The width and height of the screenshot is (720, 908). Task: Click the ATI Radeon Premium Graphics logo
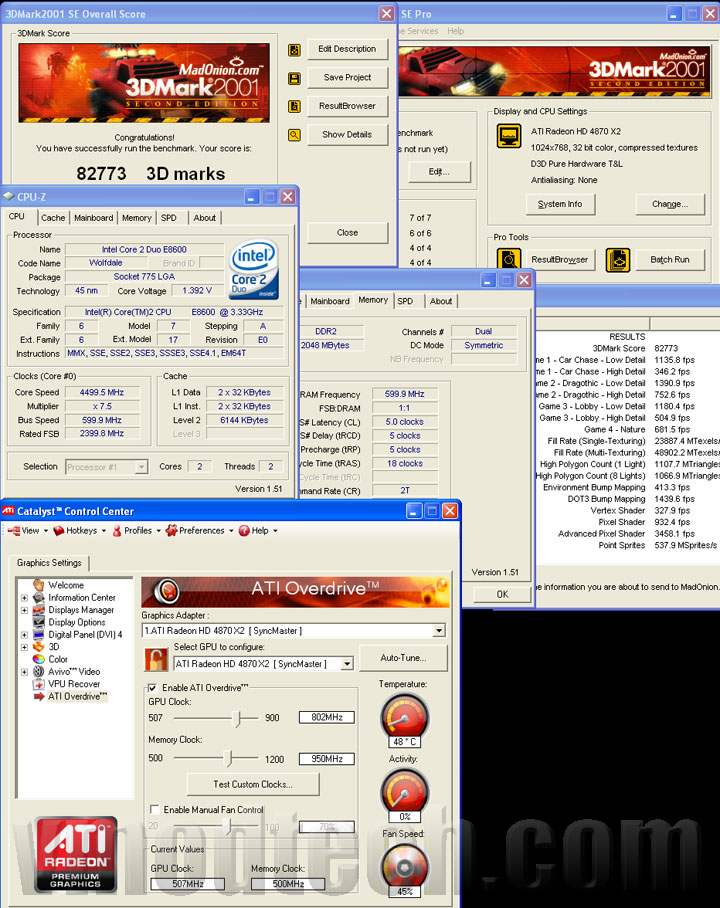click(x=75, y=855)
